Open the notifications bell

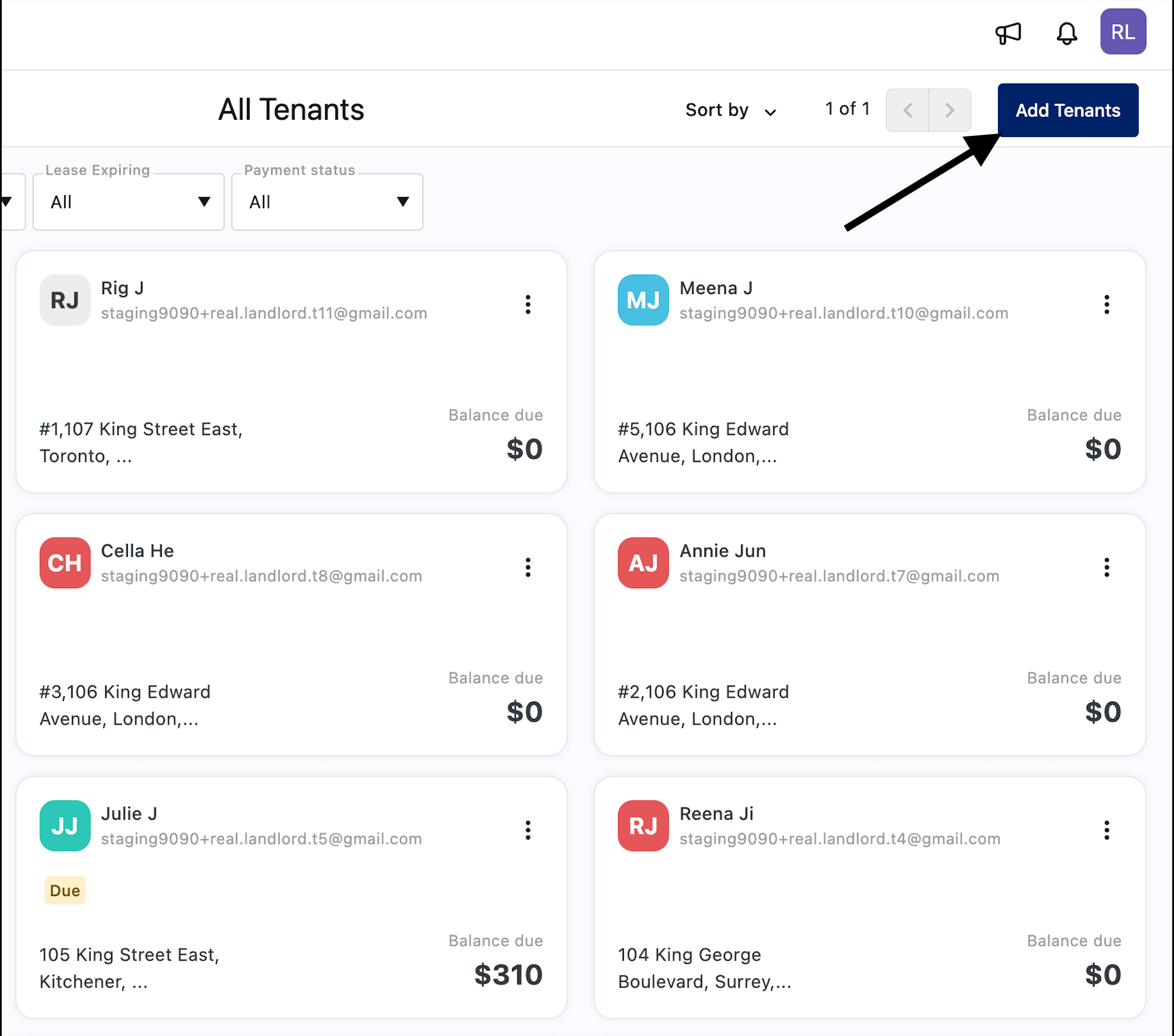point(1066,33)
